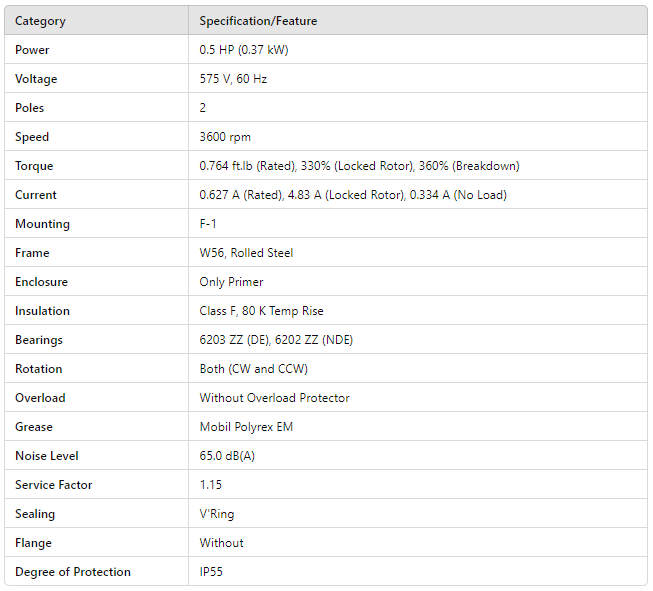Viewport: 653px width, 591px height.
Task: Select the Both (CW and CCW) cell
Action: 254,369
